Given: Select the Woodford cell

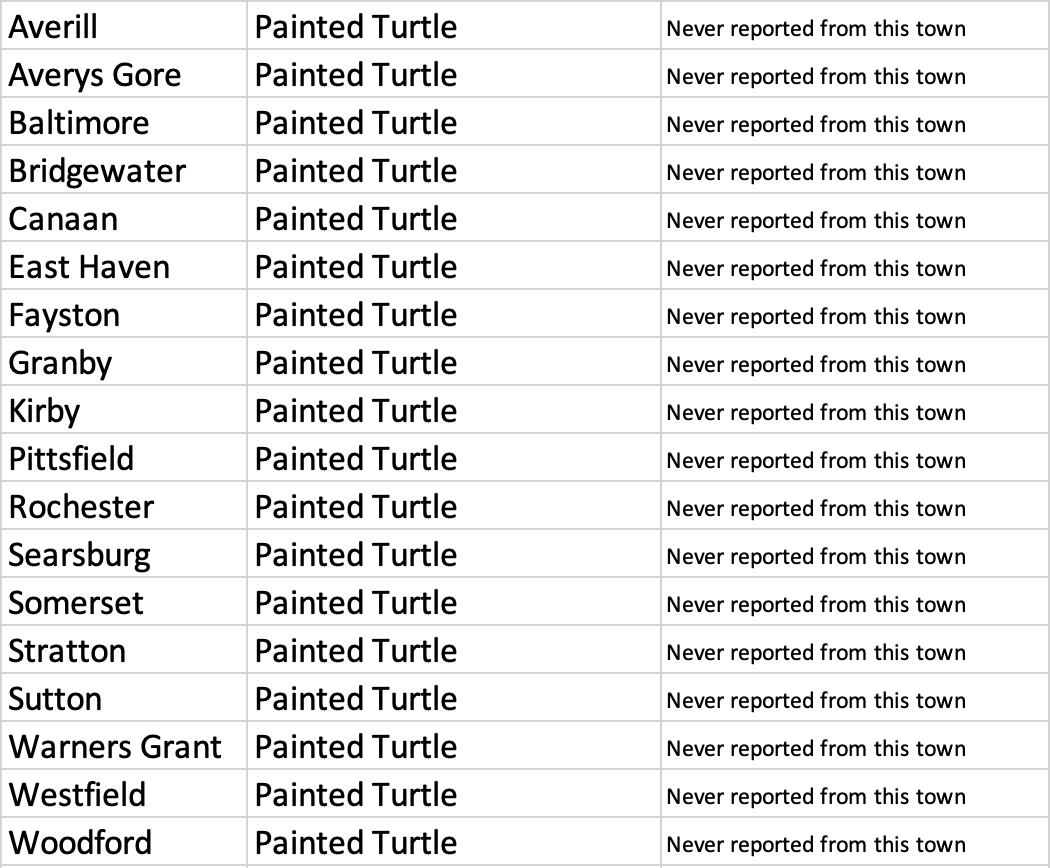Looking at the screenshot, I should click(124, 842).
